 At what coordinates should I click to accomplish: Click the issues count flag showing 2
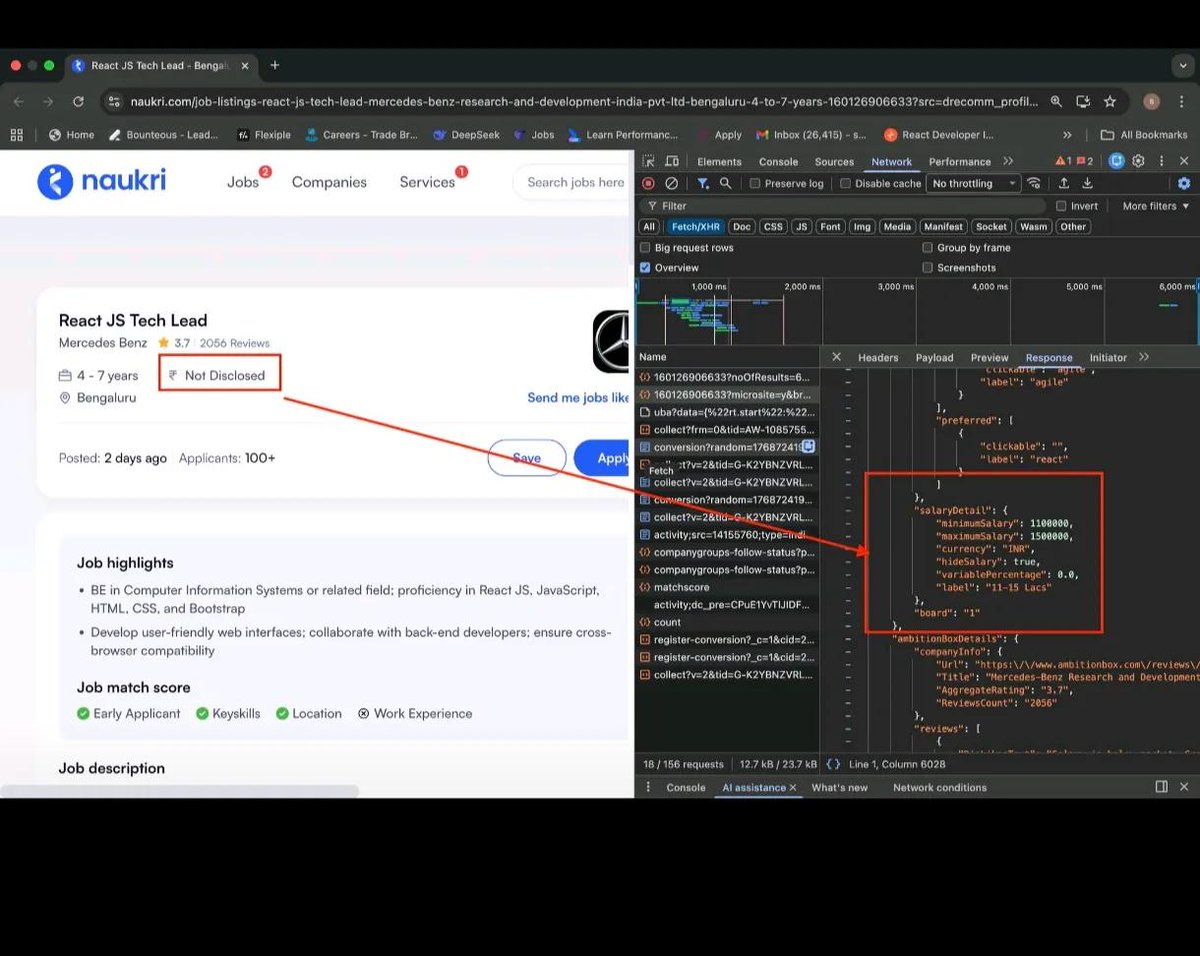(x=1087, y=161)
